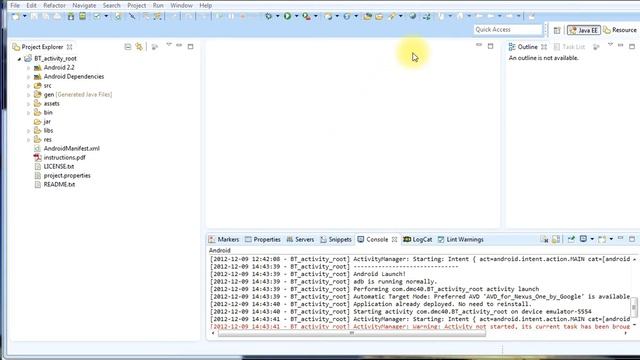Open the Refactor menu
Screen dimensions: 640x360
coord(54,5)
